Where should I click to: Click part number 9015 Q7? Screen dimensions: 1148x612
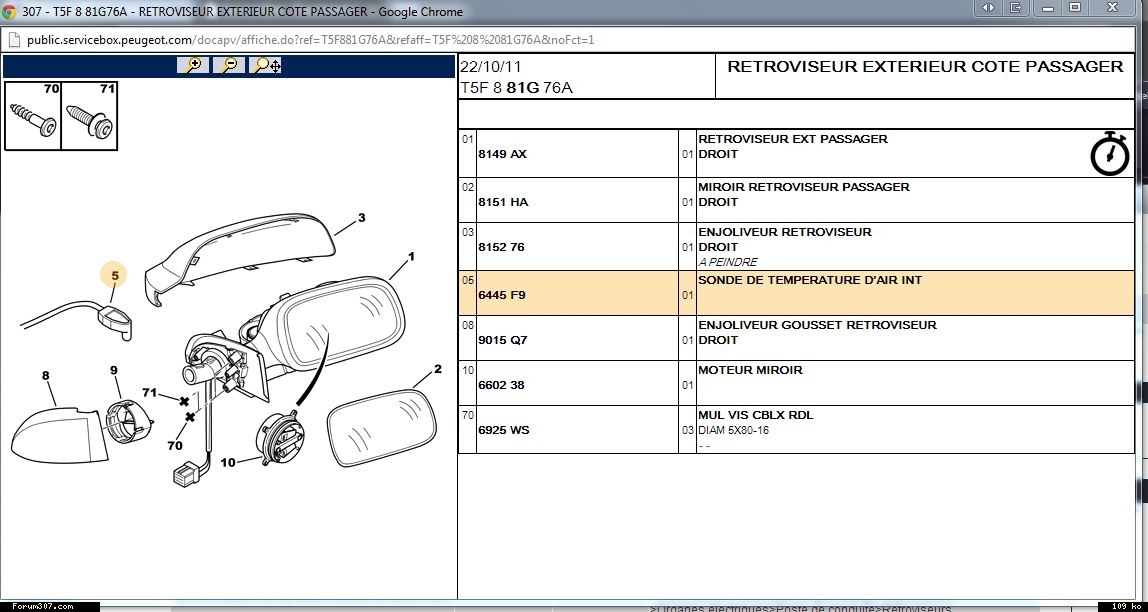(503, 340)
